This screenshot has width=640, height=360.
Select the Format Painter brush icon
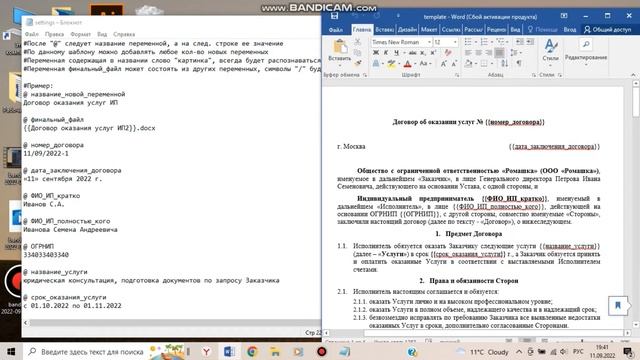pyautogui.click(x=358, y=63)
